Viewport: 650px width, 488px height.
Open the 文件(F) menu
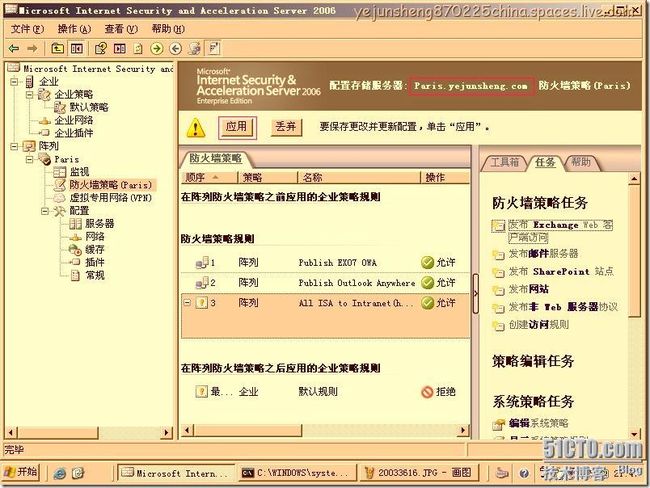tap(27, 29)
